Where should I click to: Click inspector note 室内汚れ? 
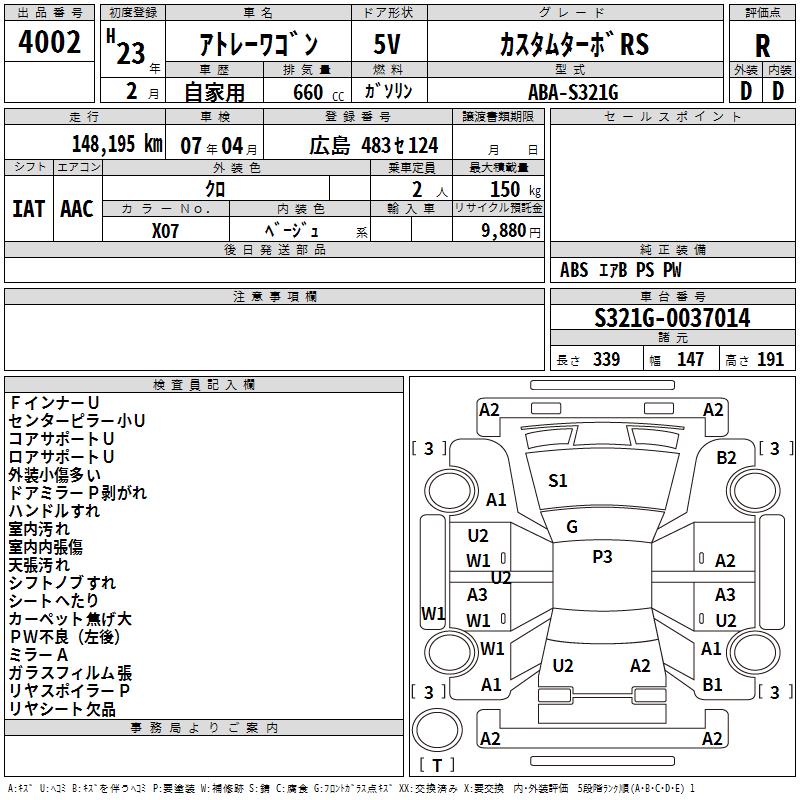(x=39, y=529)
